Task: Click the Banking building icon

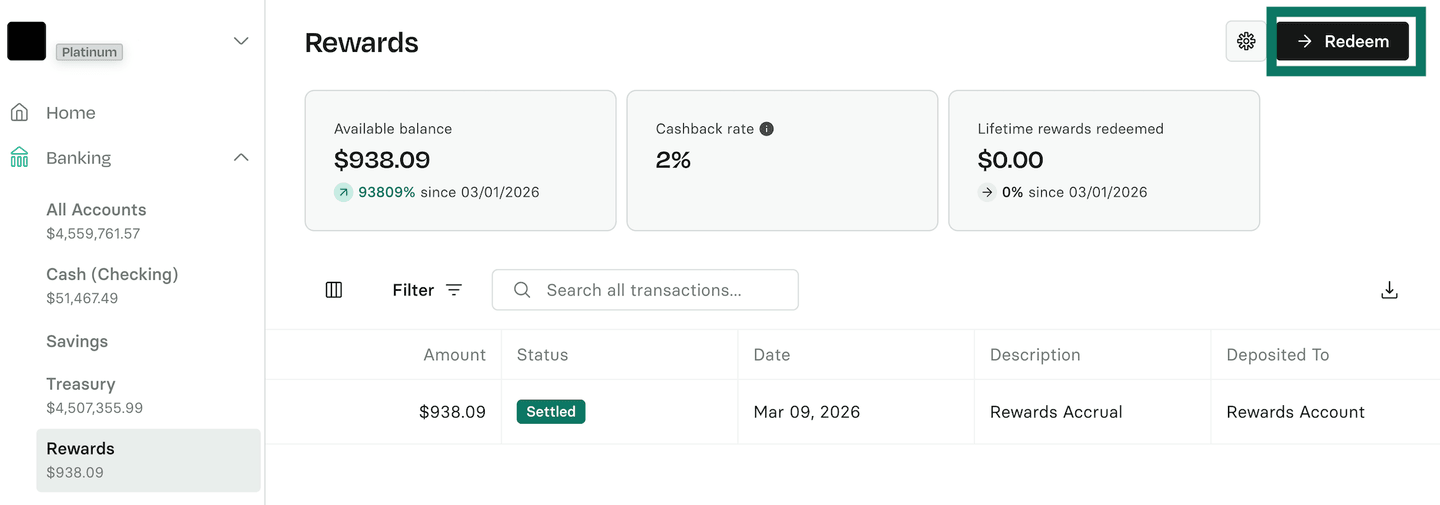Action: click(x=19, y=158)
